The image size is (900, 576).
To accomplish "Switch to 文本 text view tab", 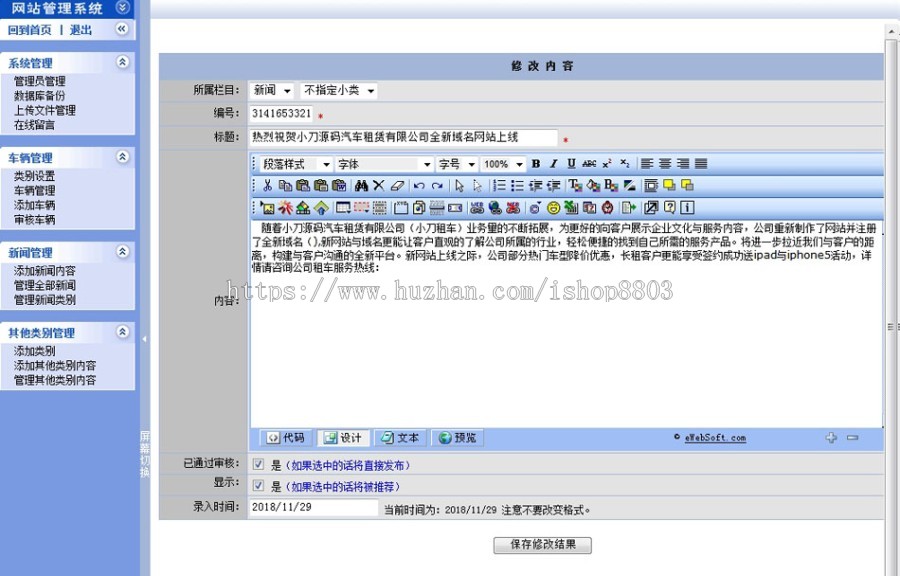I will (400, 438).
